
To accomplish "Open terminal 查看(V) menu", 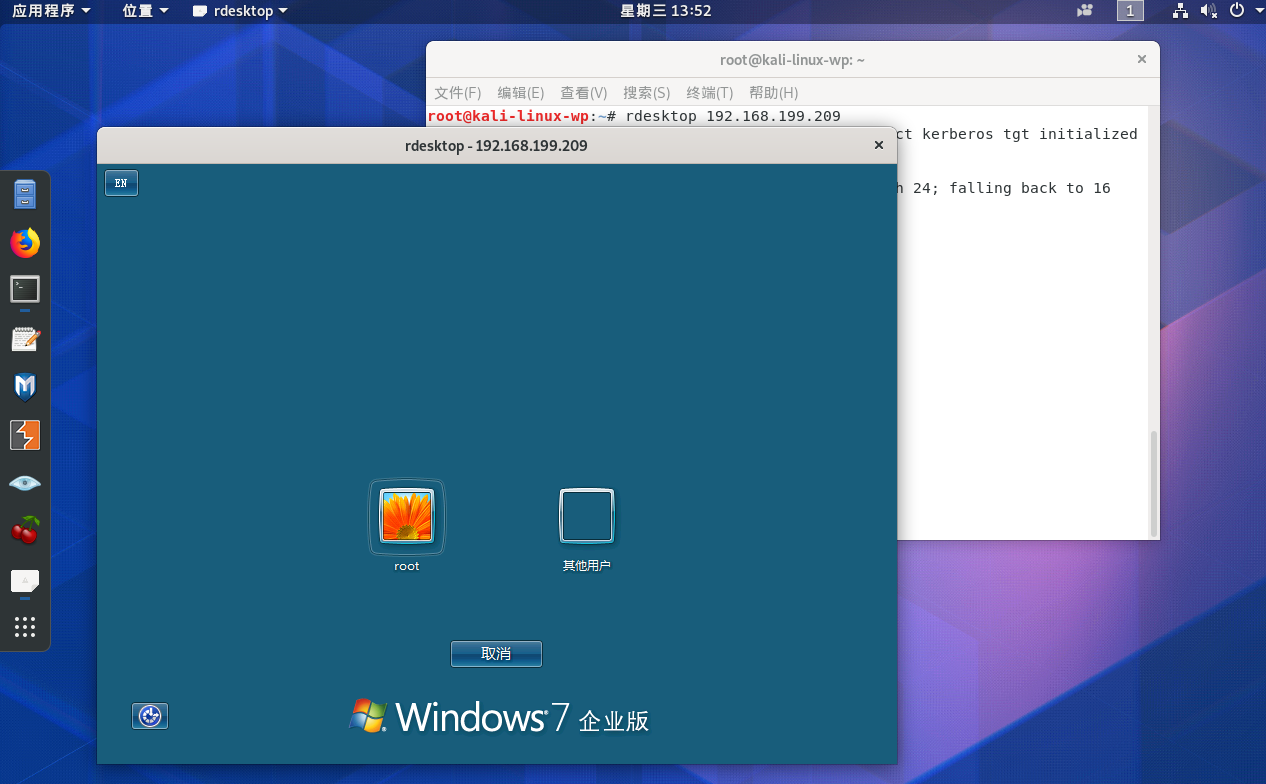I will pos(584,93).
